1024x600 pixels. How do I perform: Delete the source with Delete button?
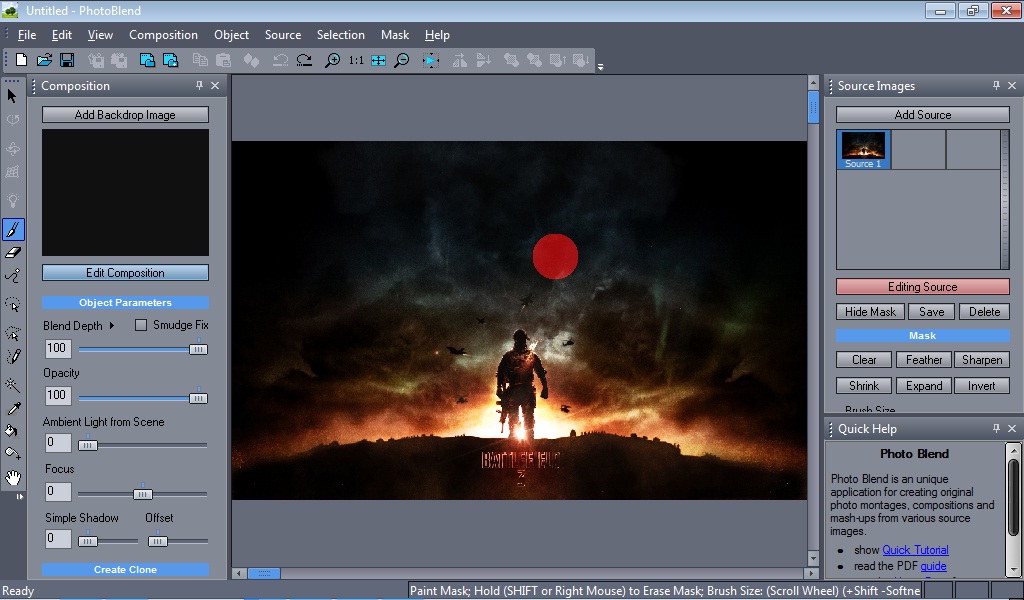tap(984, 312)
